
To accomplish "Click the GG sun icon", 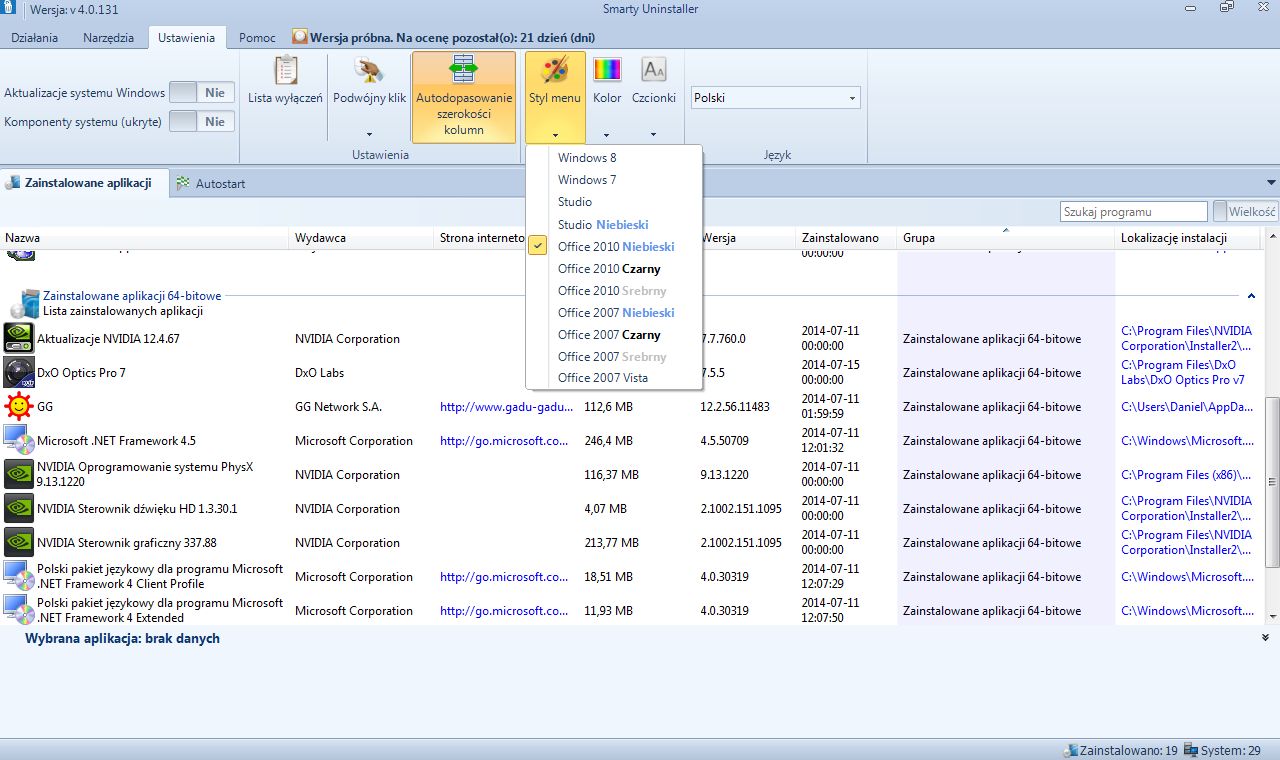I will (19, 406).
